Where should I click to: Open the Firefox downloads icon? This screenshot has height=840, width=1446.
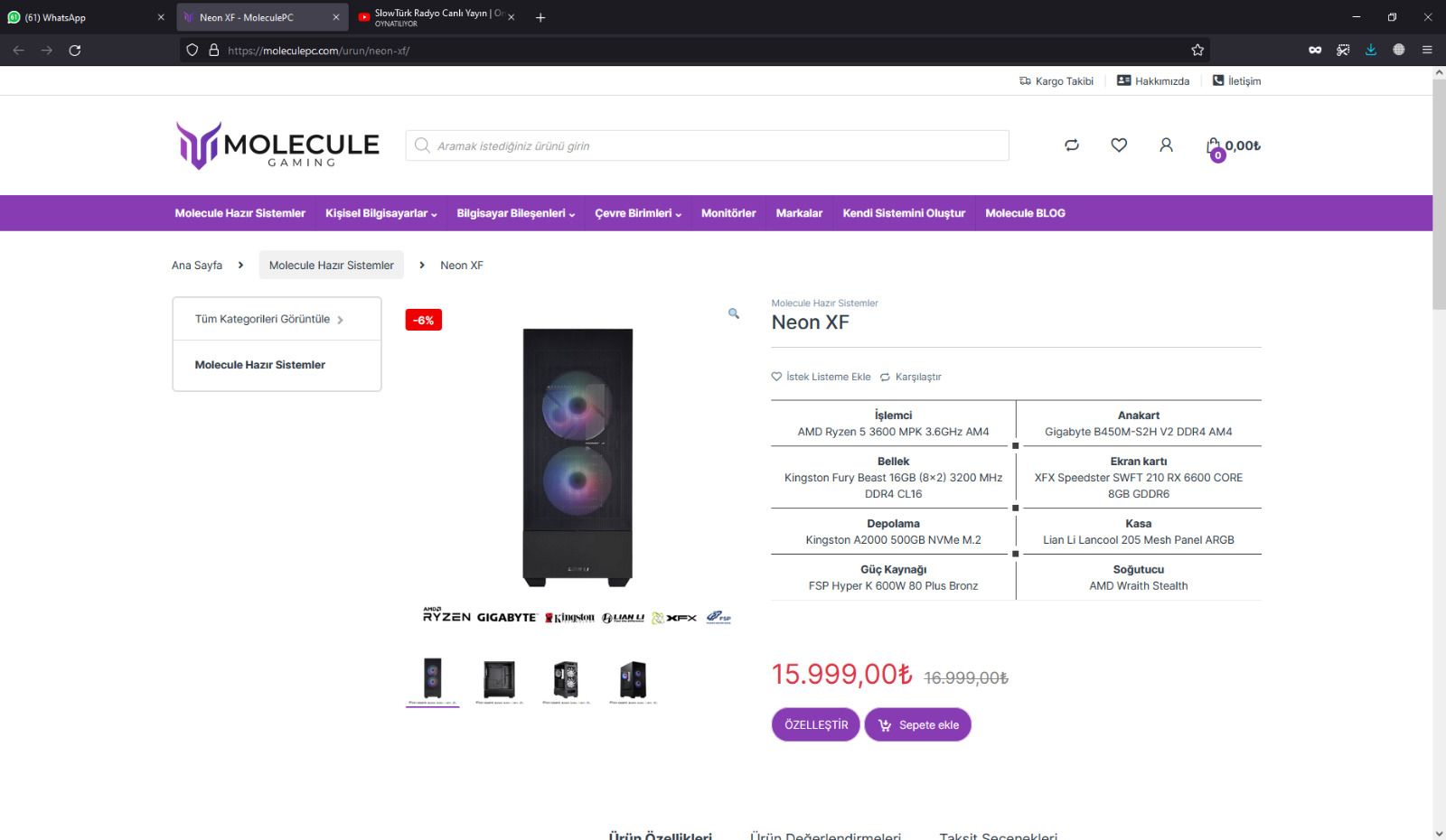[1371, 51]
